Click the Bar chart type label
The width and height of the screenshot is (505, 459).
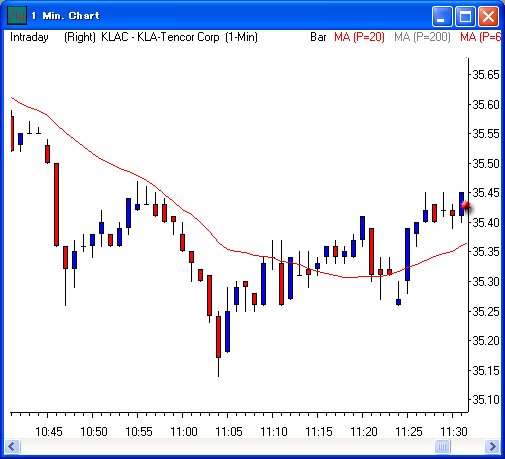pos(318,37)
